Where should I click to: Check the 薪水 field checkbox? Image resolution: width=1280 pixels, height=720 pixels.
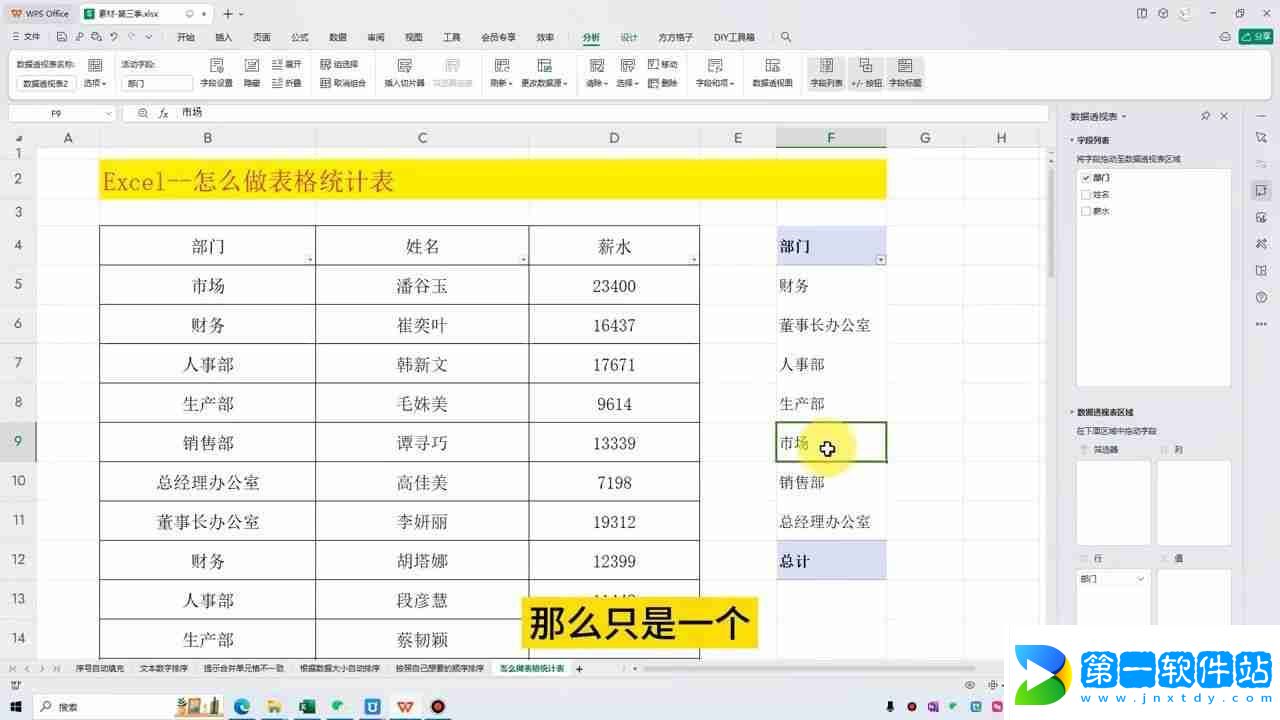point(1087,211)
